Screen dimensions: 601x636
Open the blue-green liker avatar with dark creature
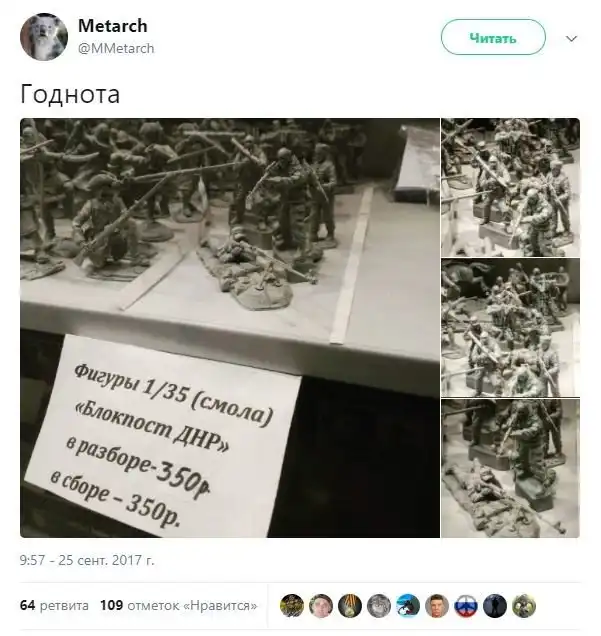[408, 606]
